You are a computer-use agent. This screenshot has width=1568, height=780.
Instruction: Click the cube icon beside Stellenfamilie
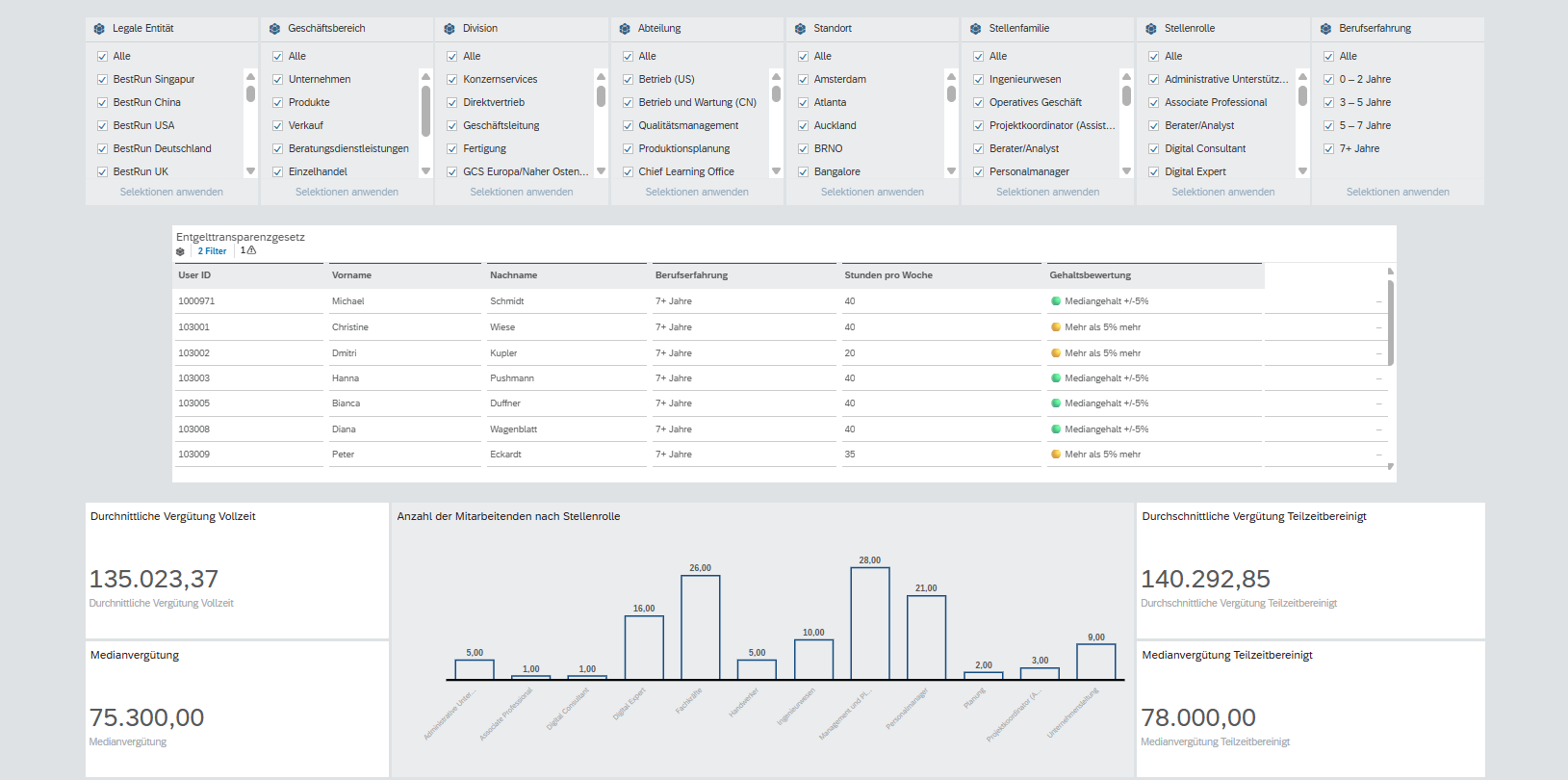[x=975, y=29]
